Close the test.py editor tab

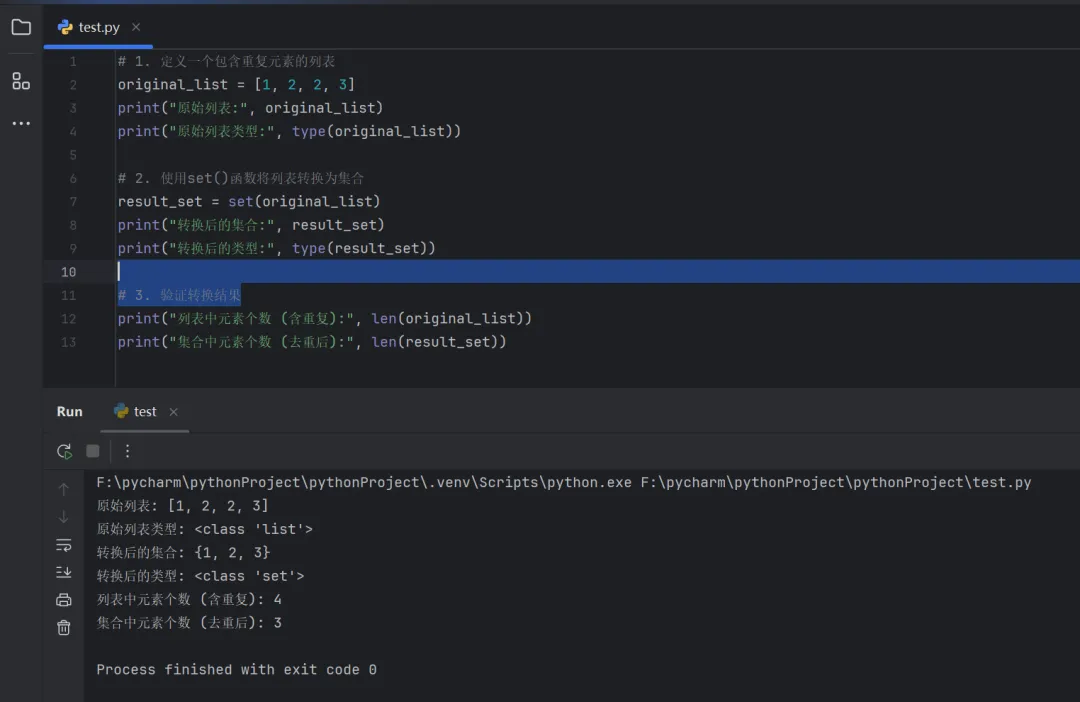pyautogui.click(x=136, y=27)
